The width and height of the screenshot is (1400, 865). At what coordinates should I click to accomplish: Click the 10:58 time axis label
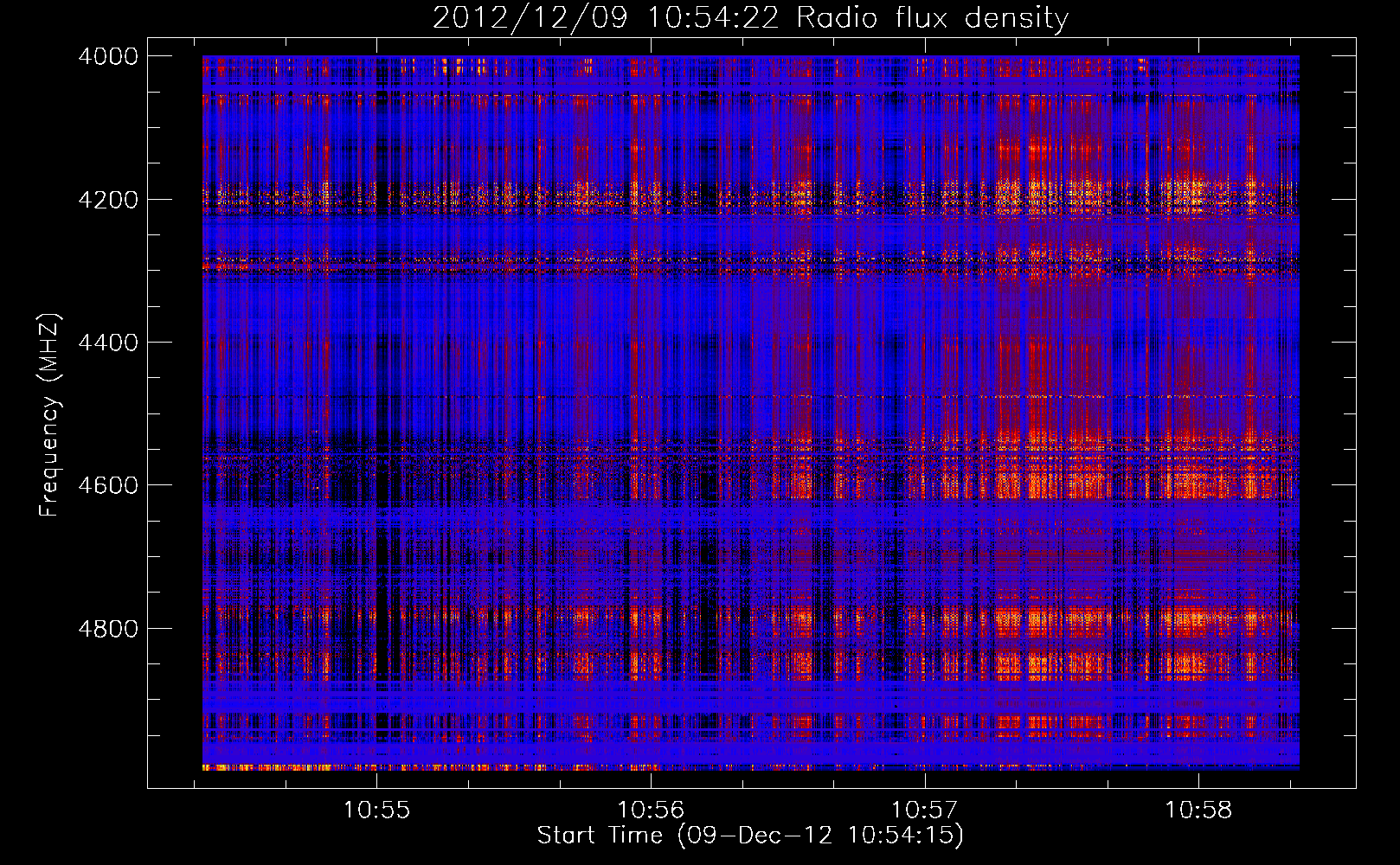tap(1198, 811)
